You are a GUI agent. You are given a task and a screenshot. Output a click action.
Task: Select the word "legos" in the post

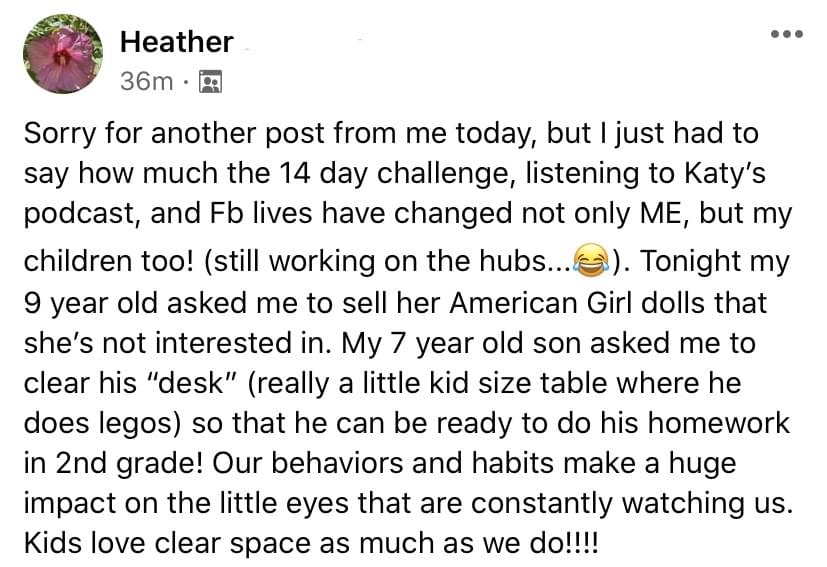[x=137, y=423]
